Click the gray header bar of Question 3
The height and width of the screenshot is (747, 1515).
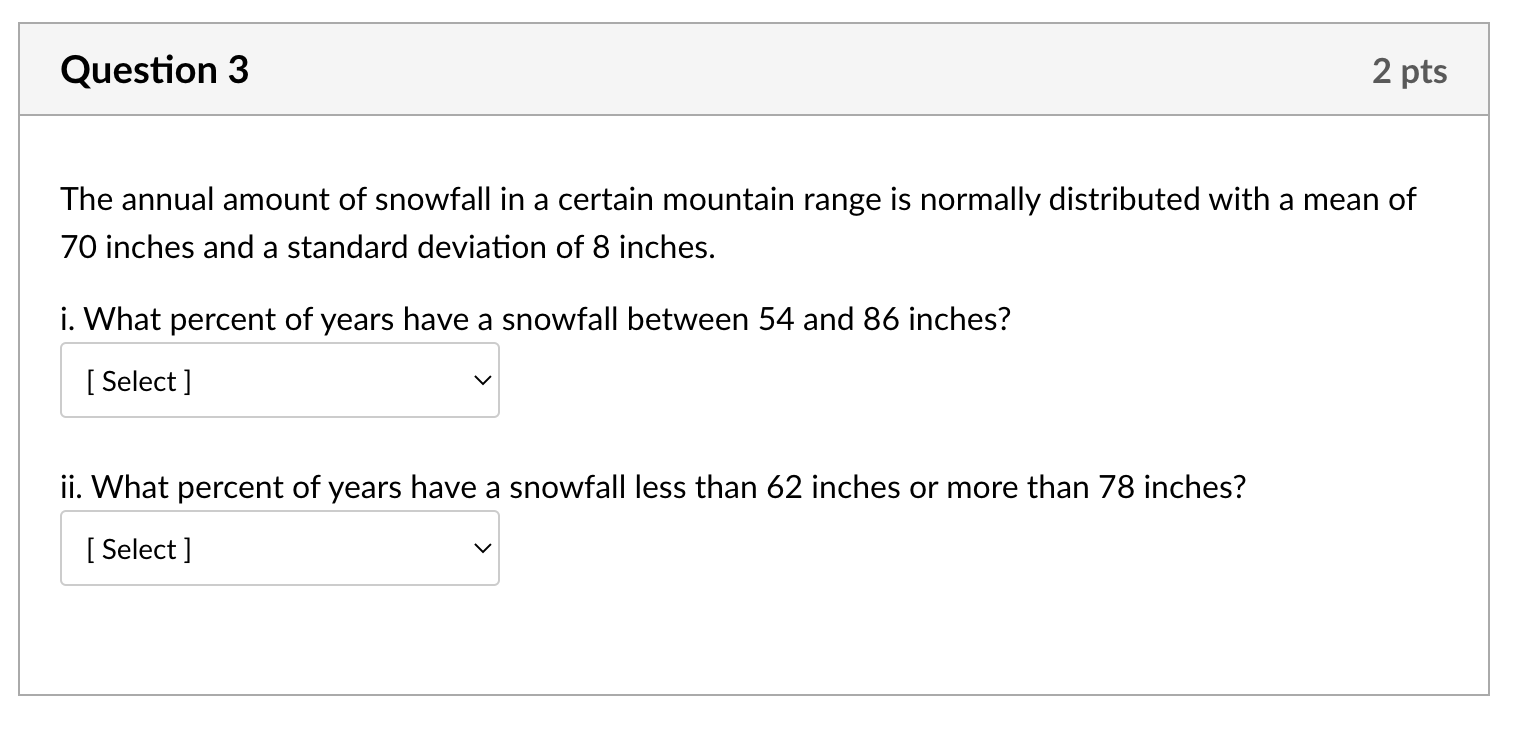[x=754, y=70]
